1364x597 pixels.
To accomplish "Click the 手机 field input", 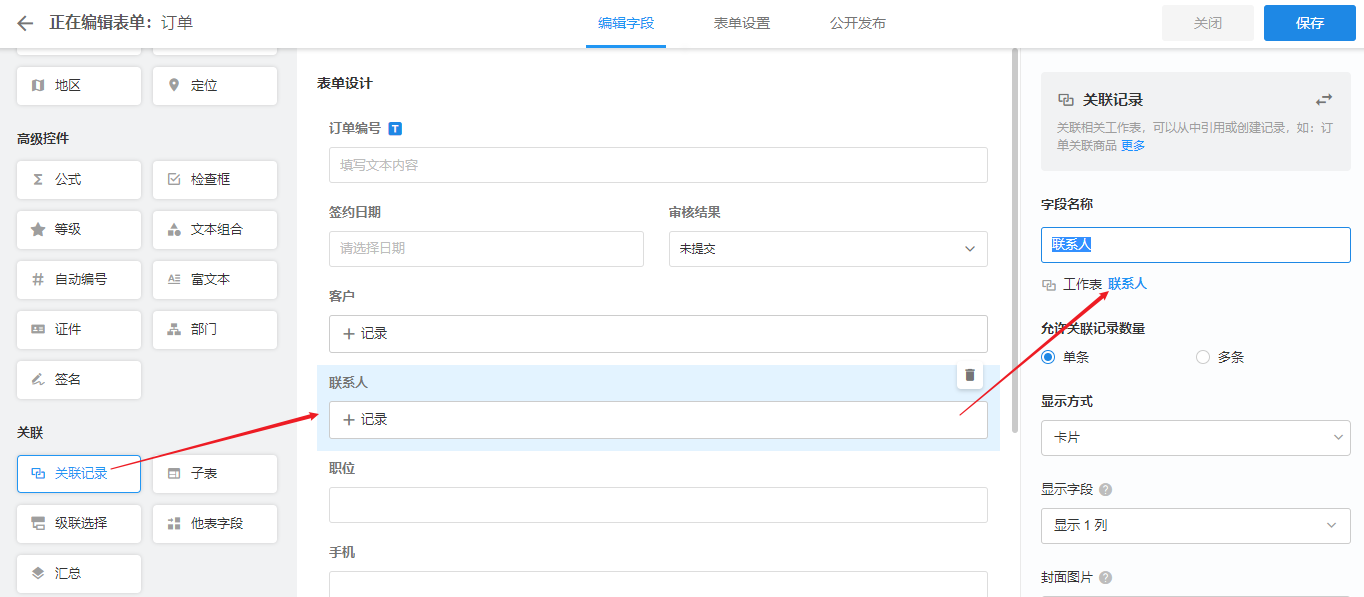I will pos(658,584).
